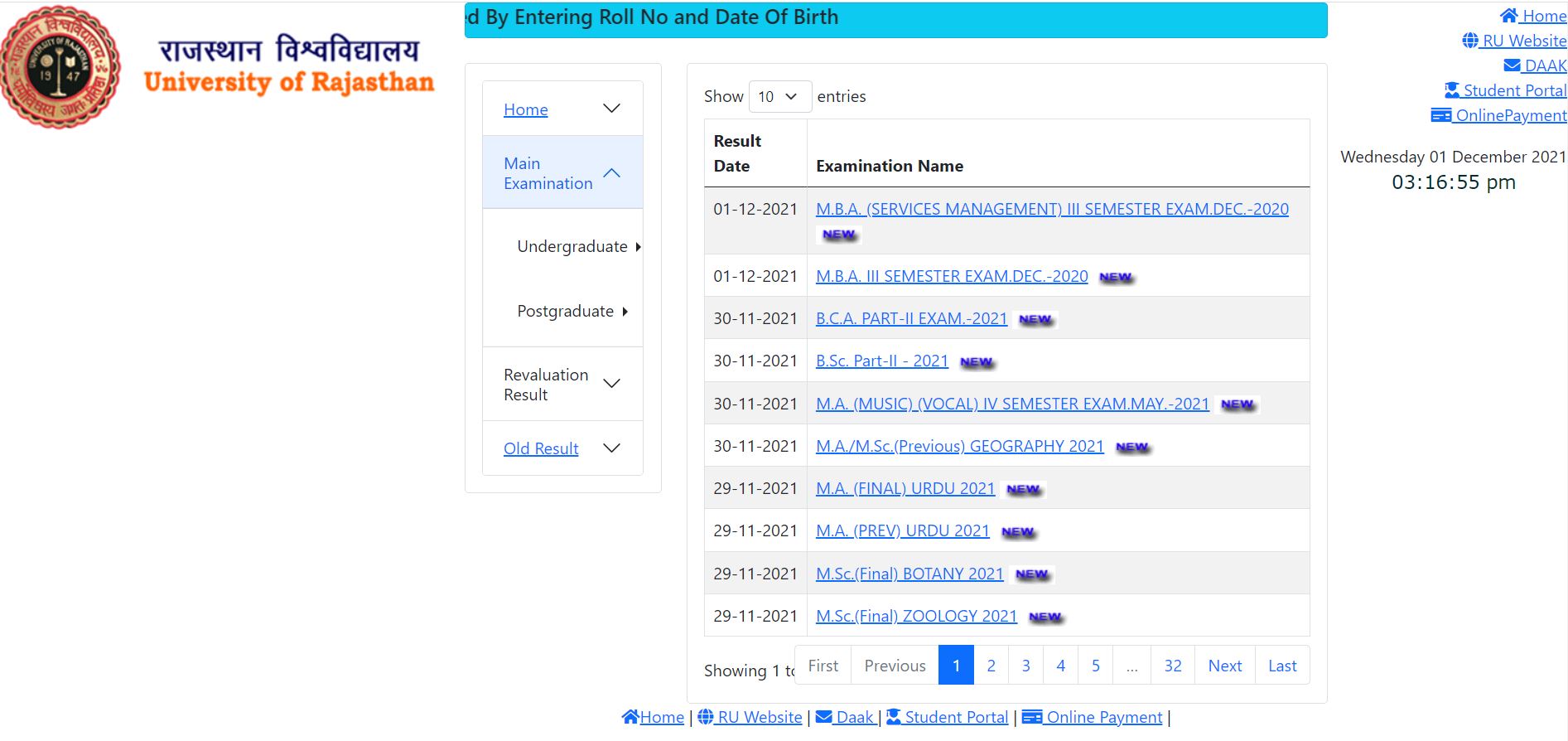The width and height of the screenshot is (1568, 741).
Task: Go to pagination page 3
Action: click(1025, 666)
